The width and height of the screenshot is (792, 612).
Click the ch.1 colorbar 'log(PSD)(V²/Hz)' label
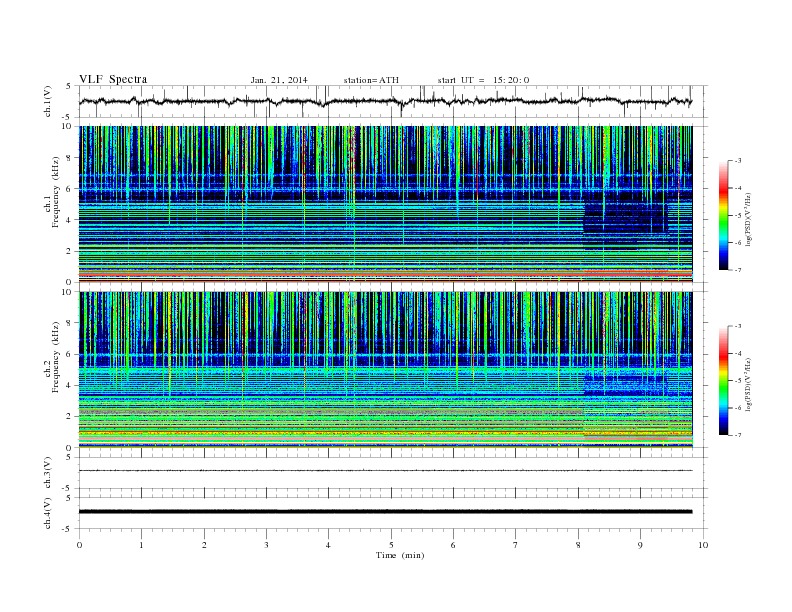748,220
